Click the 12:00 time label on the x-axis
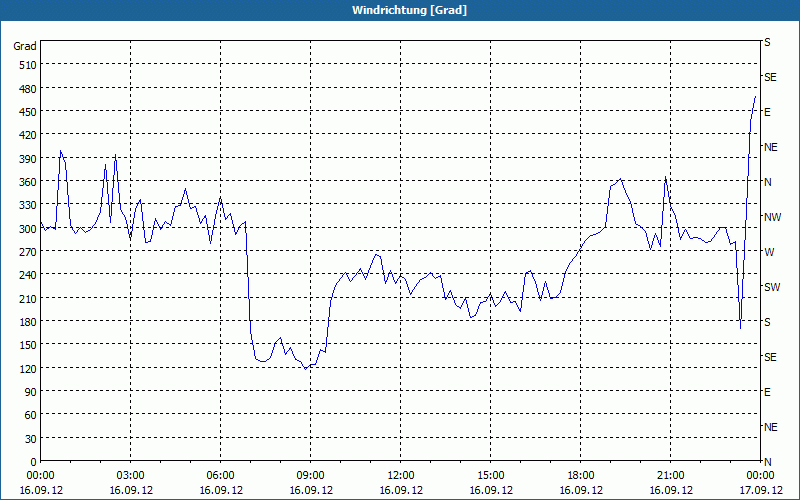The width and height of the screenshot is (800, 500). click(x=401, y=476)
